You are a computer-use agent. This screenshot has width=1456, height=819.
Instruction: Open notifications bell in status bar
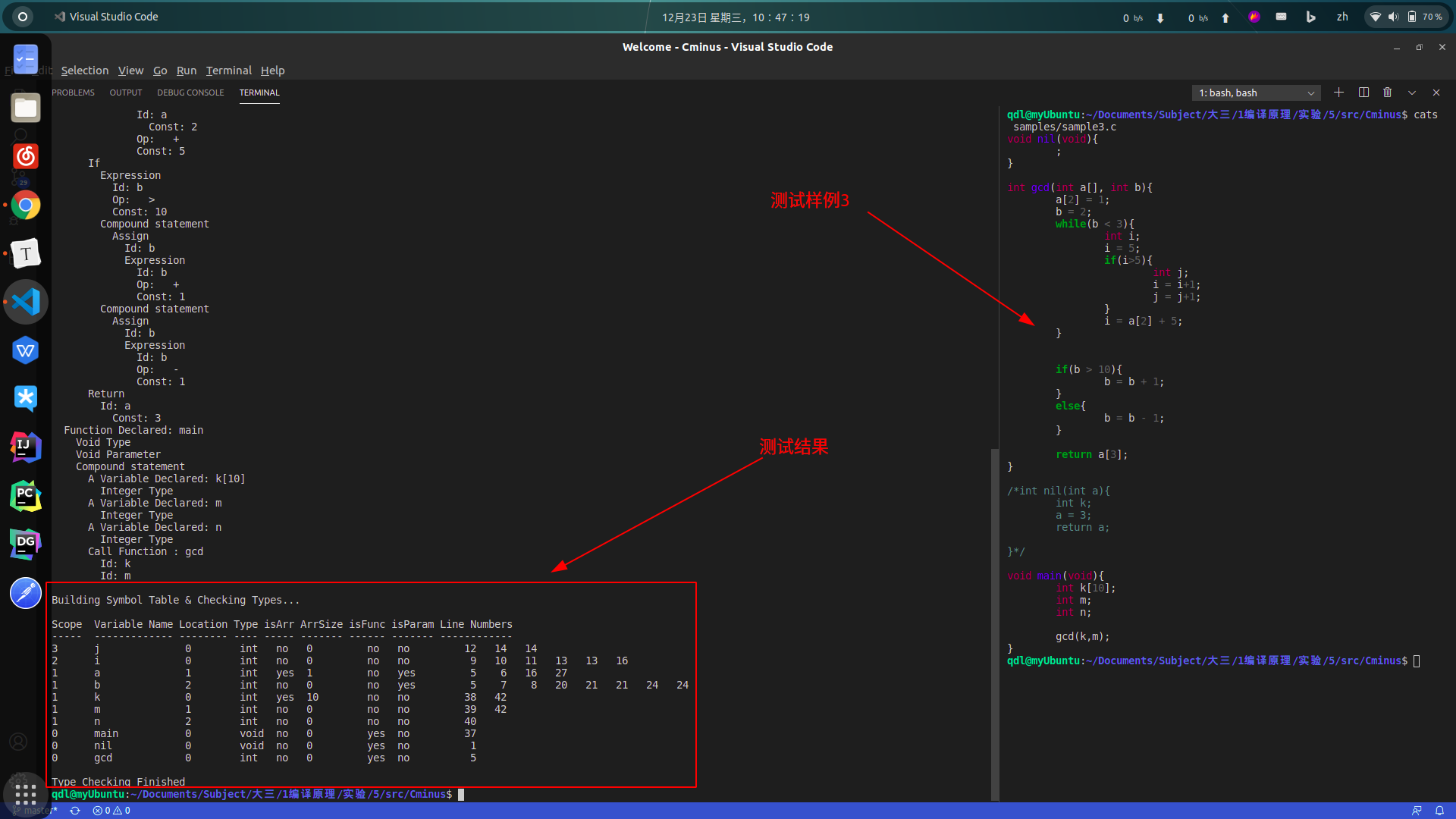(x=1439, y=810)
